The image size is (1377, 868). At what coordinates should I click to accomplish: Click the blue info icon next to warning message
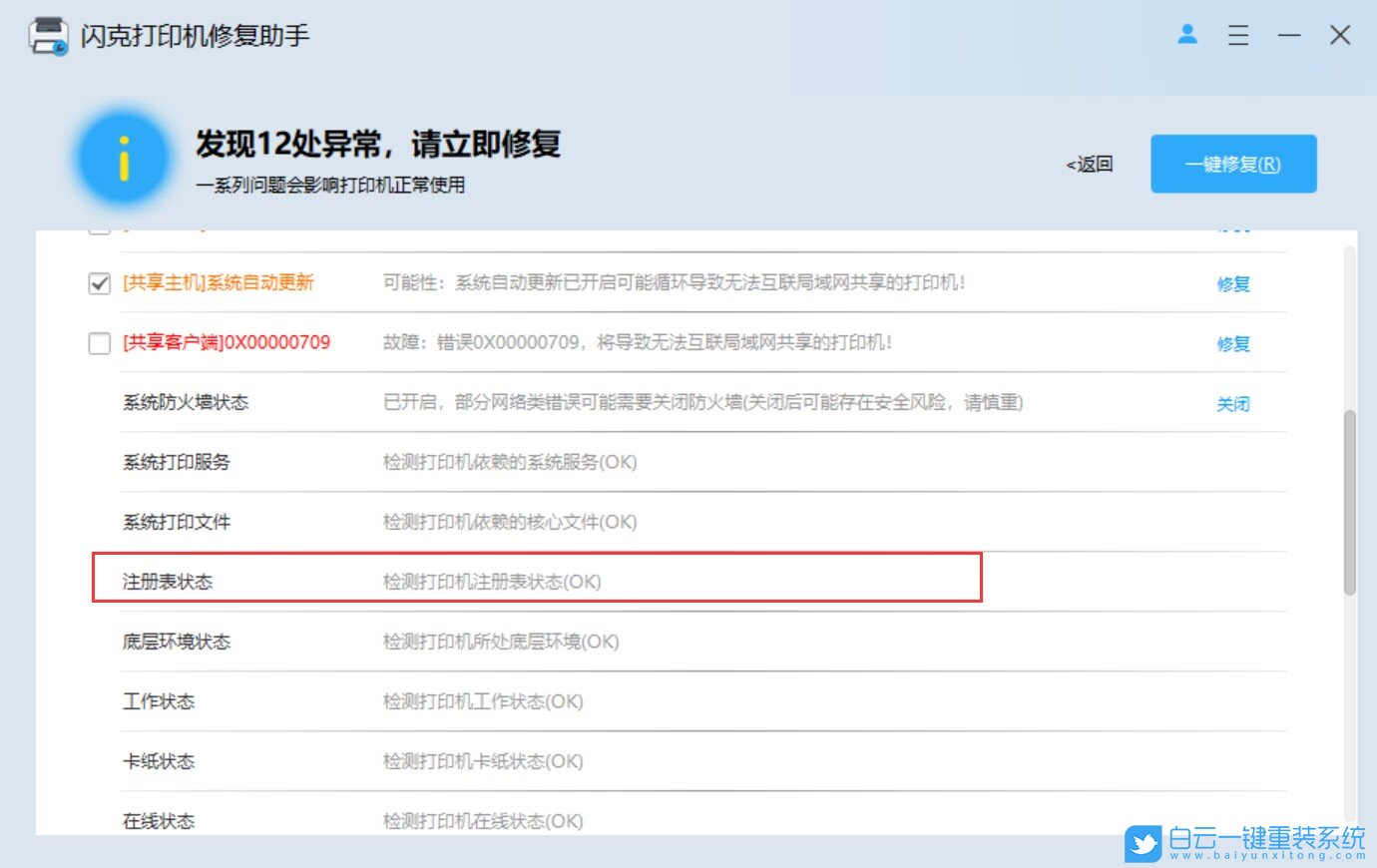[123, 160]
